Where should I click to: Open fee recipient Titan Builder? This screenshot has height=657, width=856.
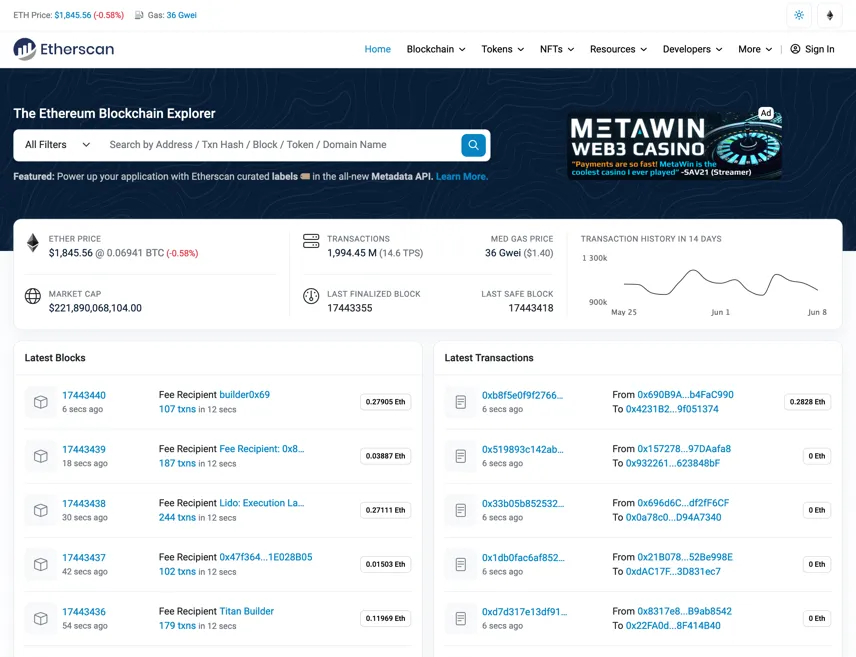click(x=247, y=611)
